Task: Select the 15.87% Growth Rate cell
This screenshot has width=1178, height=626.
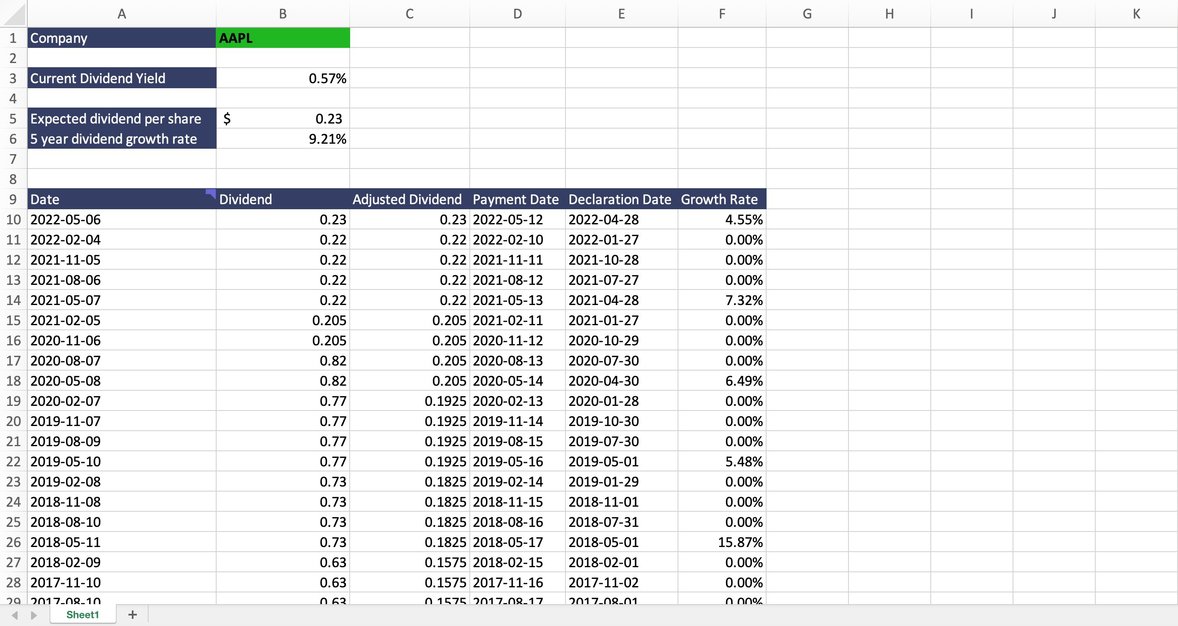Action: (x=721, y=542)
